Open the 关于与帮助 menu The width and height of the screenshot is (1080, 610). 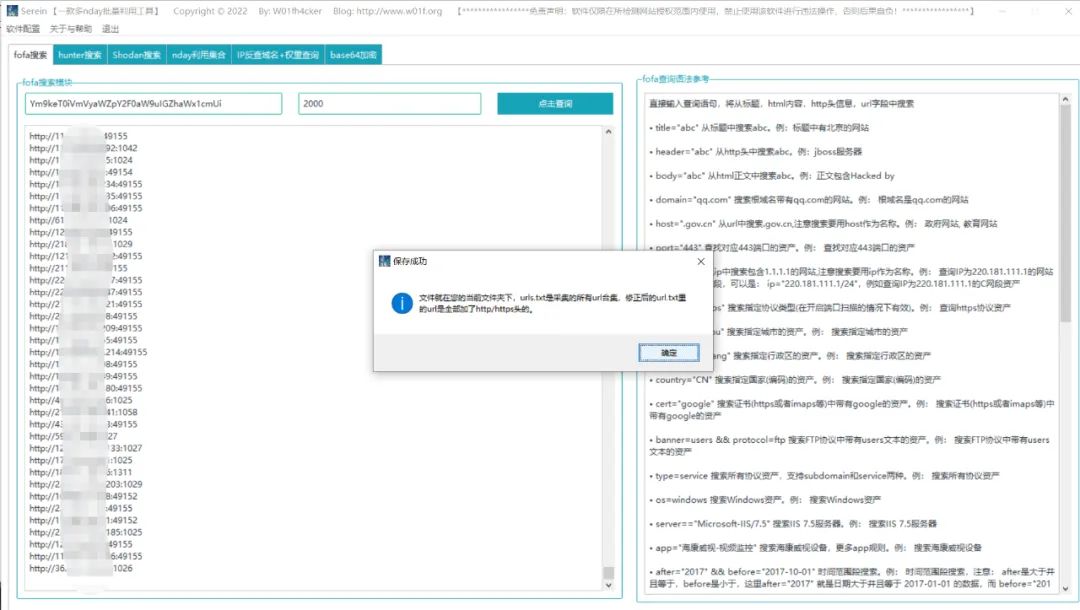tap(70, 29)
